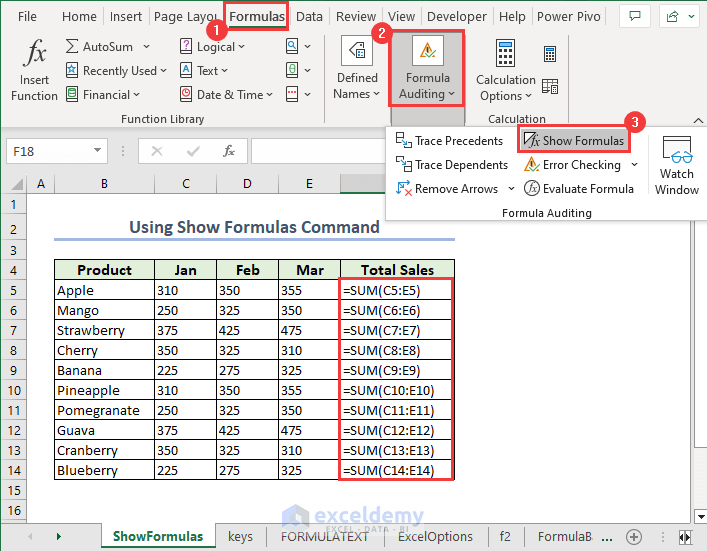
Task: Open the Name Box dropdown arrow
Action: click(x=97, y=150)
